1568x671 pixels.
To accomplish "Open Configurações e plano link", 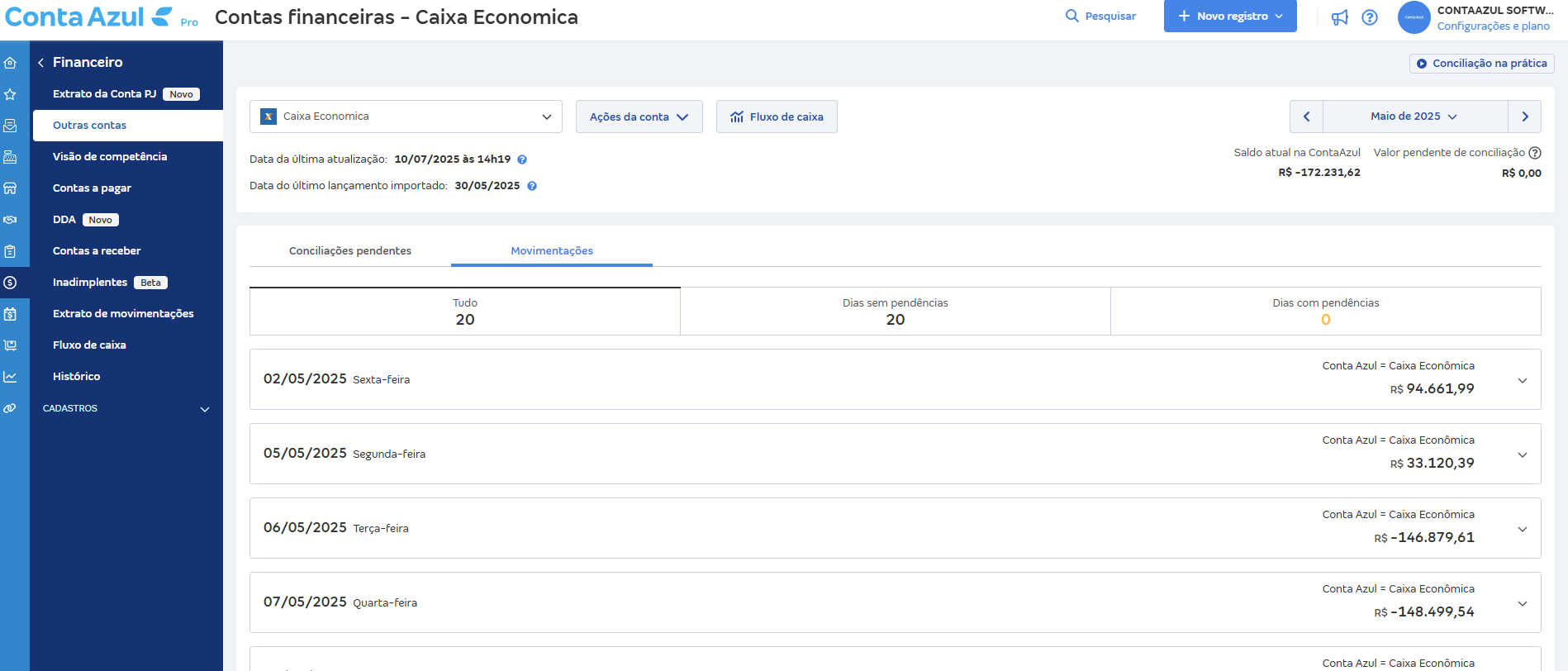I will click(1494, 26).
